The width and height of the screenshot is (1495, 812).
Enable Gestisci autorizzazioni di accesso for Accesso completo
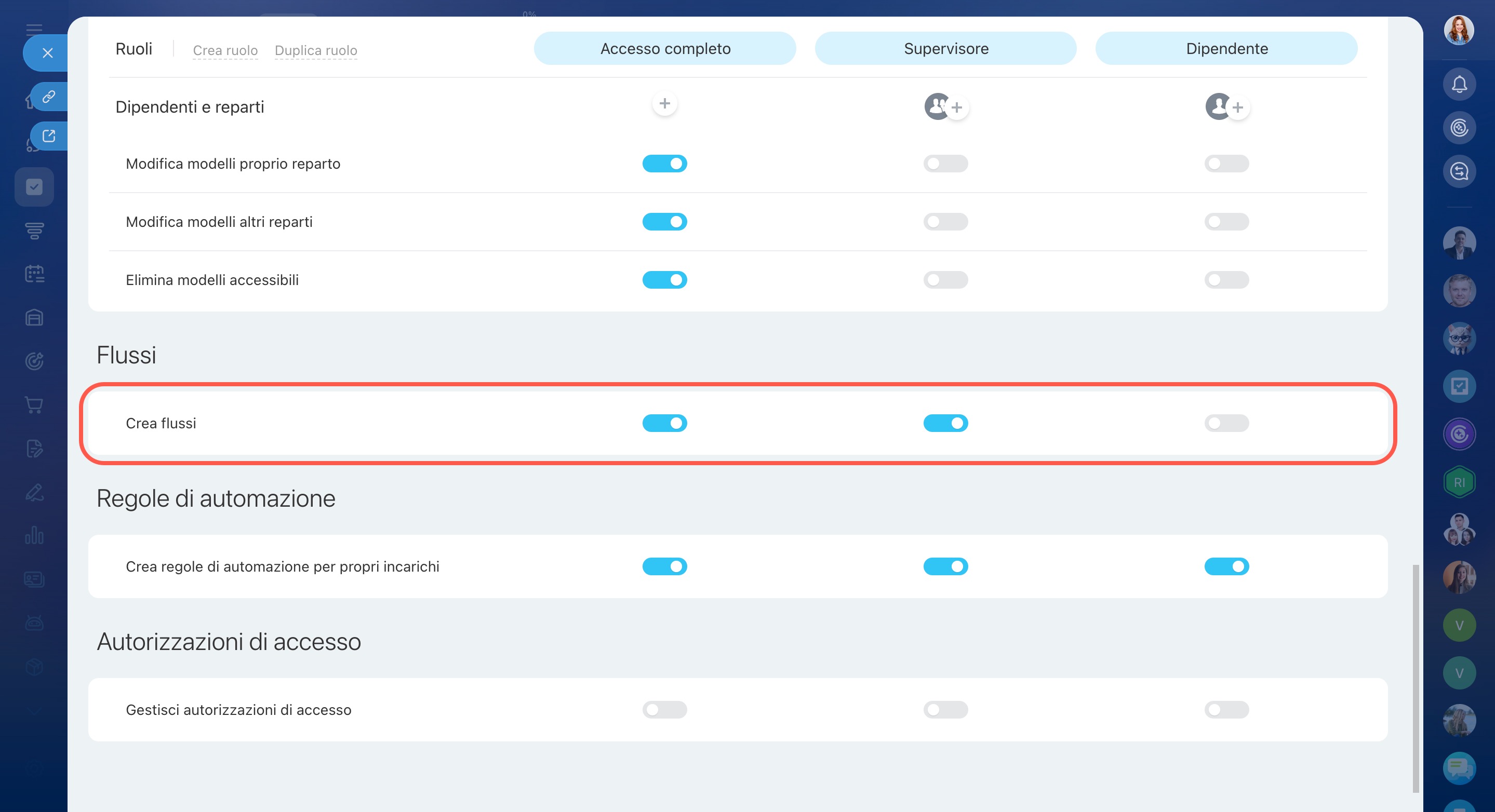click(664, 709)
